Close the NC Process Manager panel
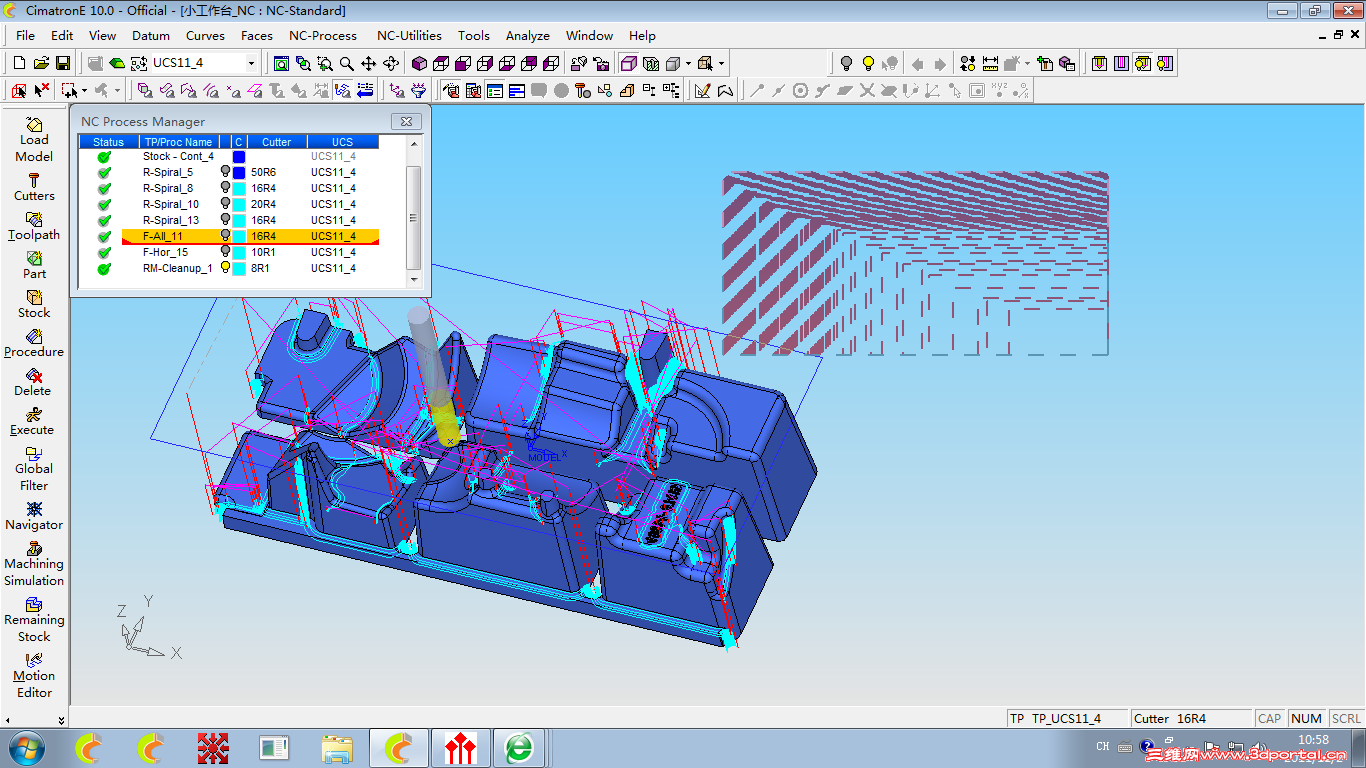 [x=406, y=121]
